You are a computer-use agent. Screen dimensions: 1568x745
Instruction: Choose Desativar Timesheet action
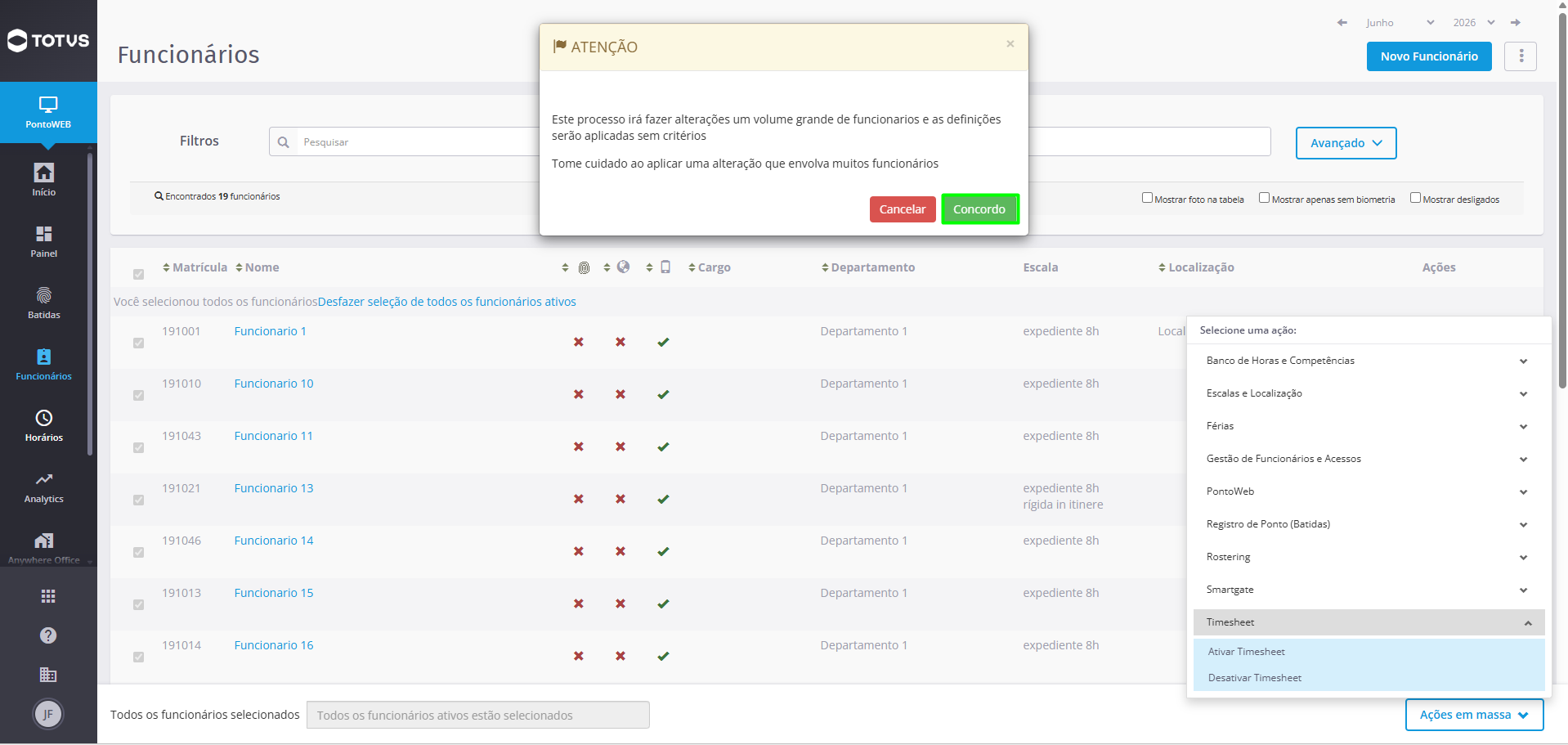point(1369,678)
